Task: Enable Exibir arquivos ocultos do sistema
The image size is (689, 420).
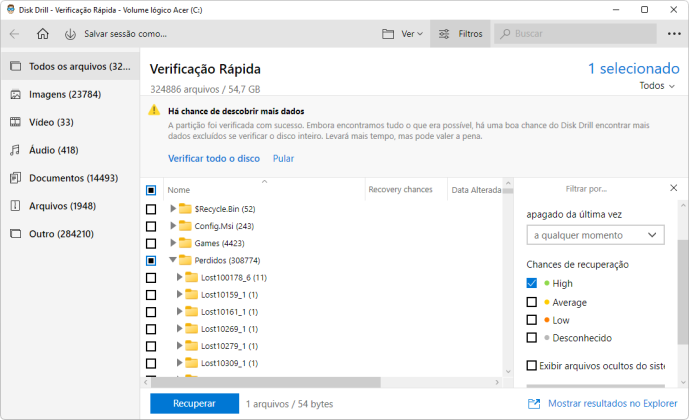Action: tap(532, 366)
